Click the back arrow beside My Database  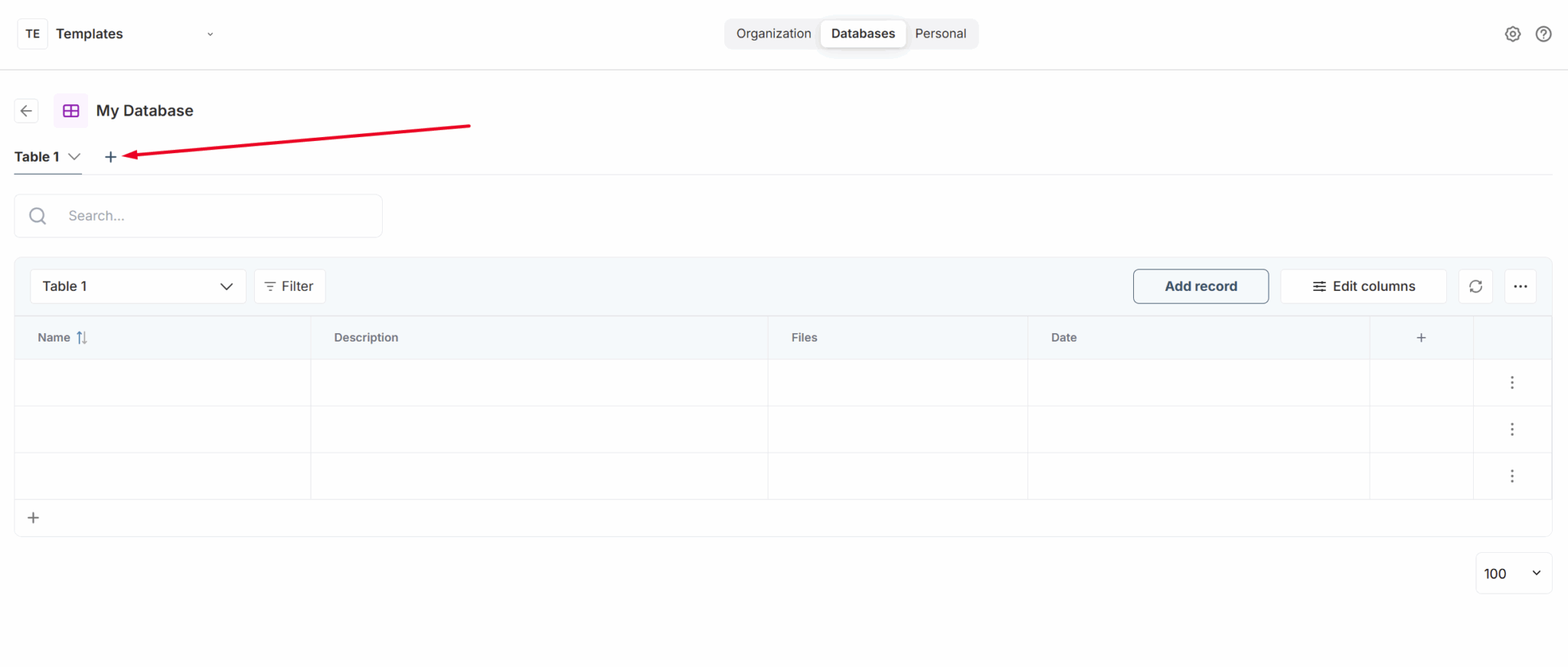click(27, 111)
